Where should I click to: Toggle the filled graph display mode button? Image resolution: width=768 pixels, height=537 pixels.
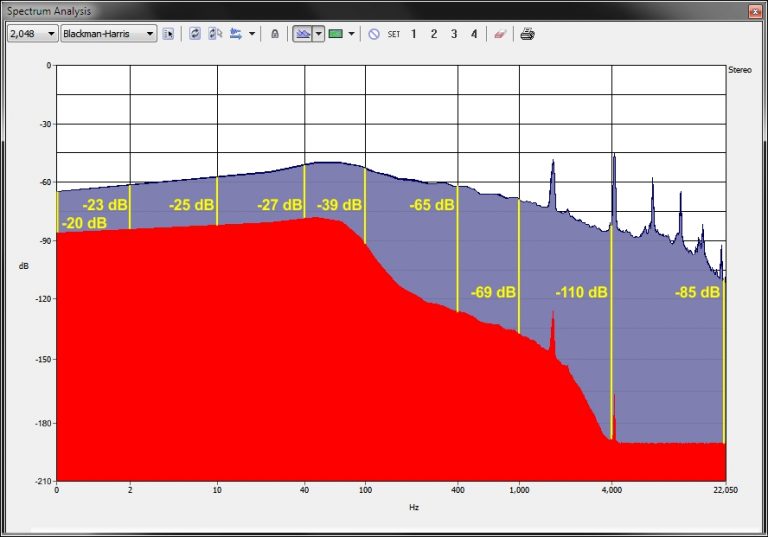[303, 34]
